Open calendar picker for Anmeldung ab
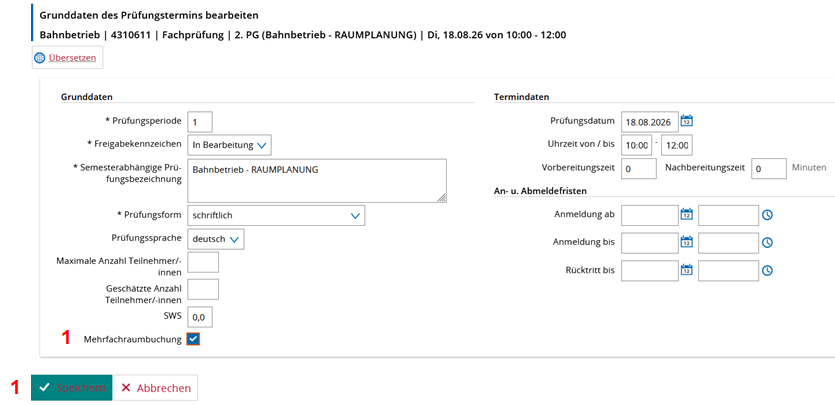The image size is (835, 405). pos(687,214)
